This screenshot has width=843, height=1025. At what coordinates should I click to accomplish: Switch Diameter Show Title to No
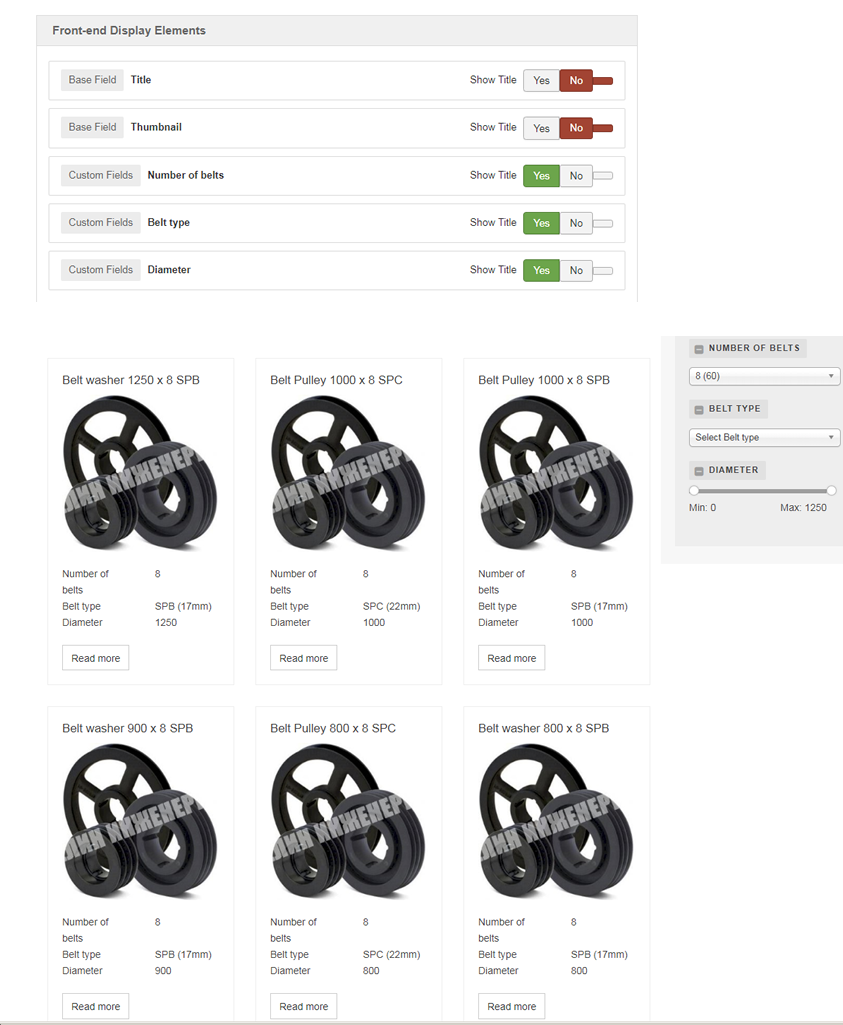point(576,270)
